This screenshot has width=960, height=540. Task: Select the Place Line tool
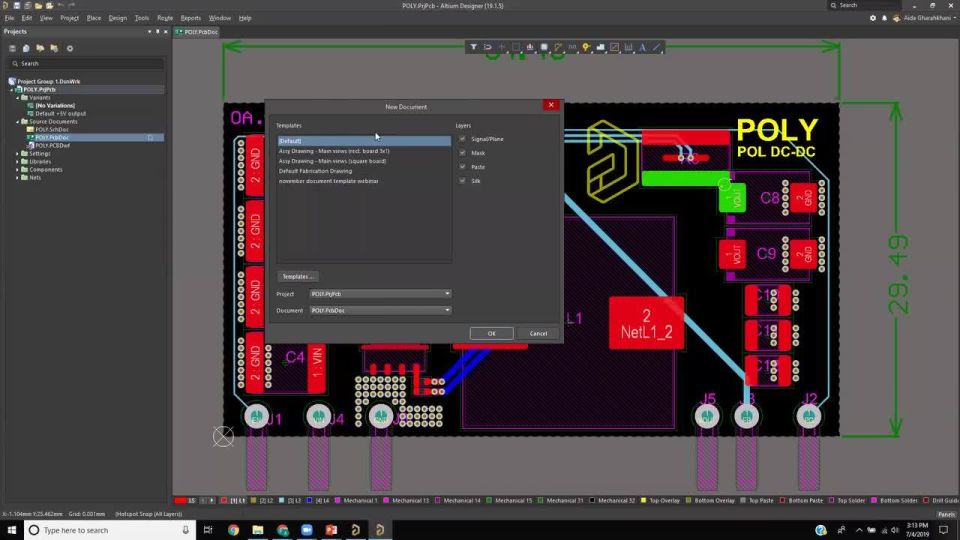(656, 47)
